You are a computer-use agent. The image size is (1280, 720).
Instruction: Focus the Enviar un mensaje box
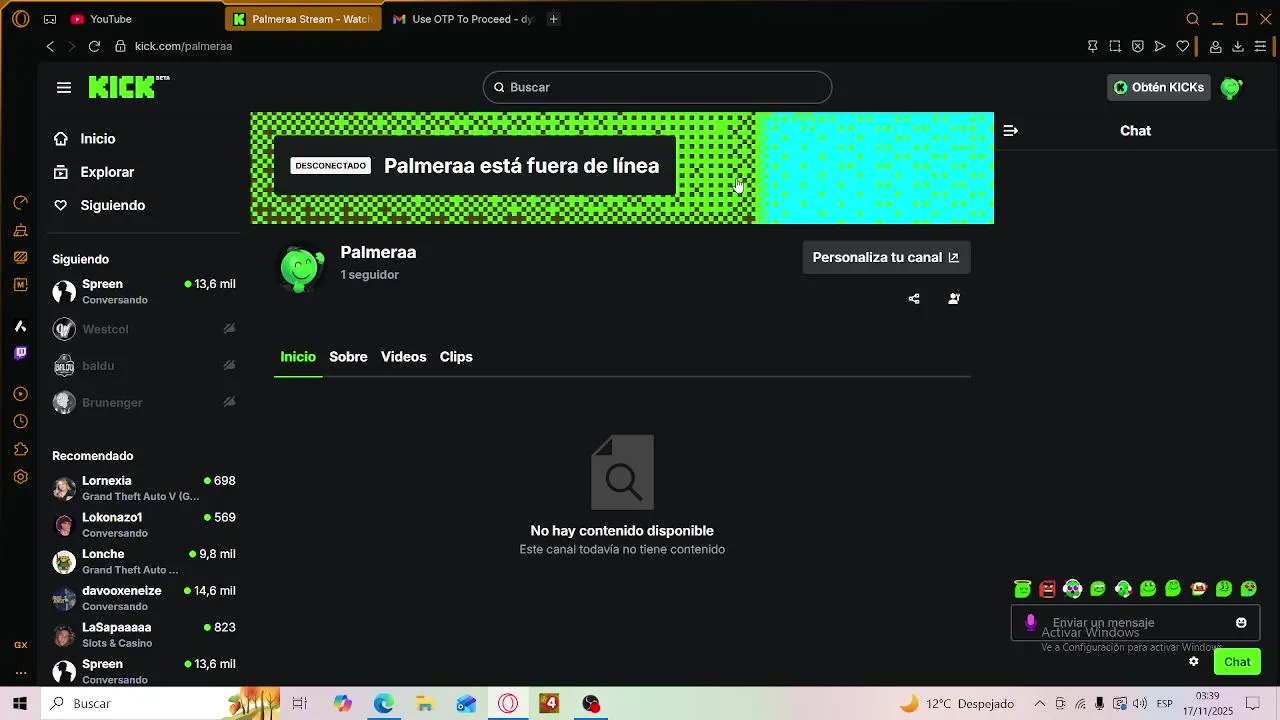1135,622
